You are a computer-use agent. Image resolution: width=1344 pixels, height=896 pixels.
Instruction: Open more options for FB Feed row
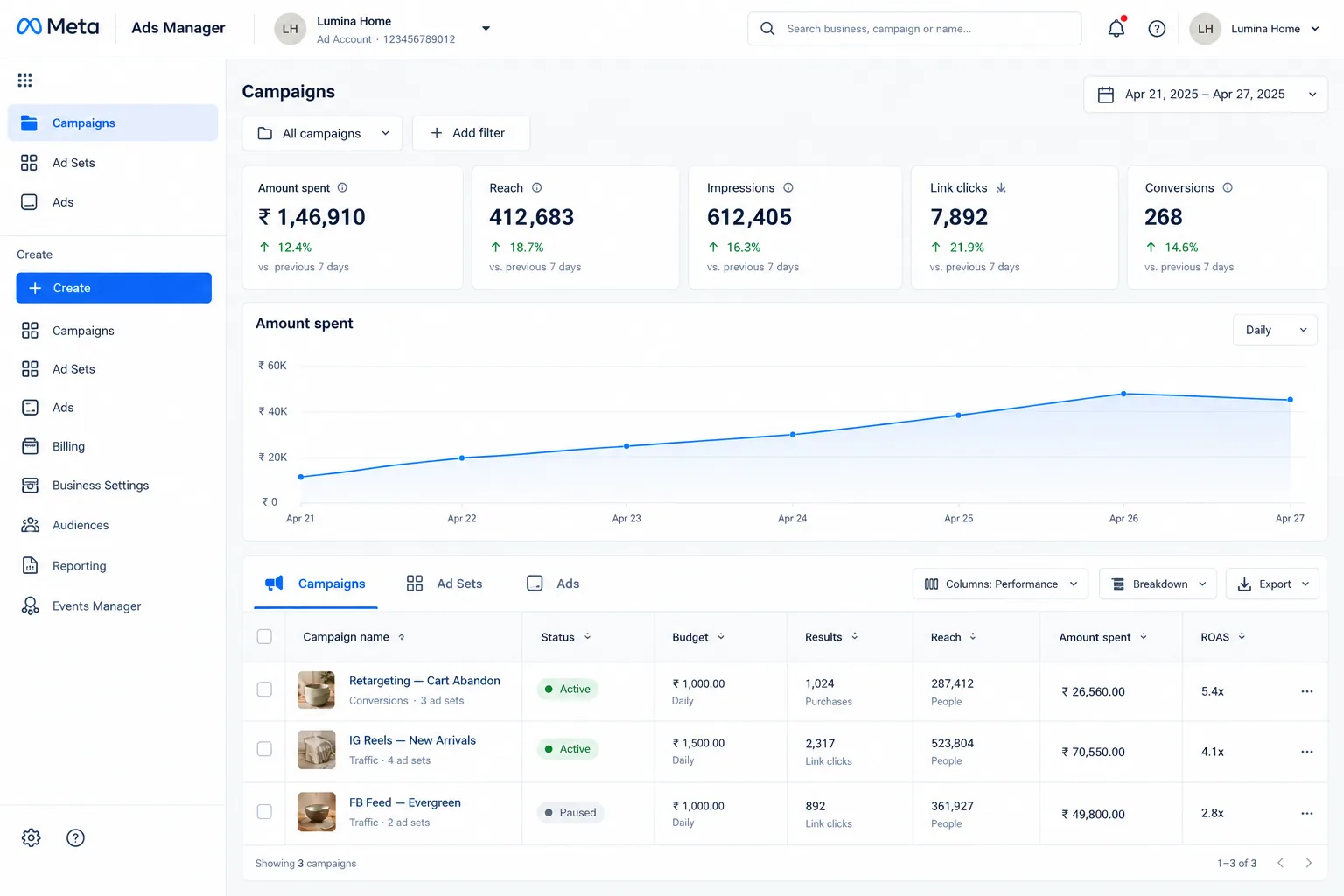pyautogui.click(x=1307, y=814)
